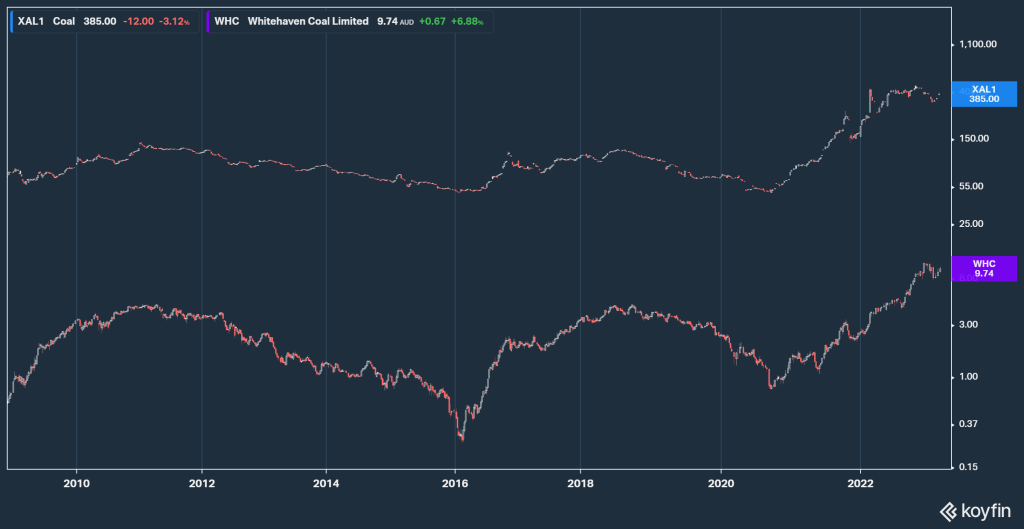The image size is (1024, 529).
Task: Click the 2014 label on time axis
Action: point(326,483)
